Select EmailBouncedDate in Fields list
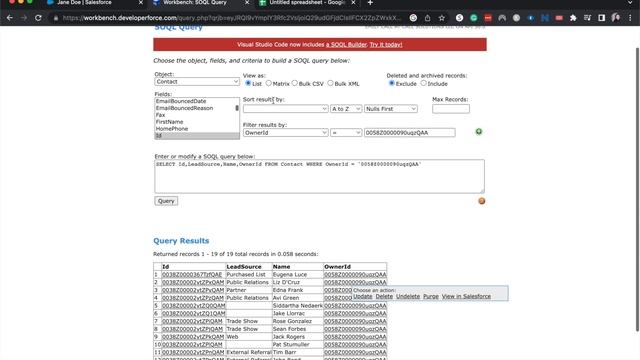 click(181, 101)
